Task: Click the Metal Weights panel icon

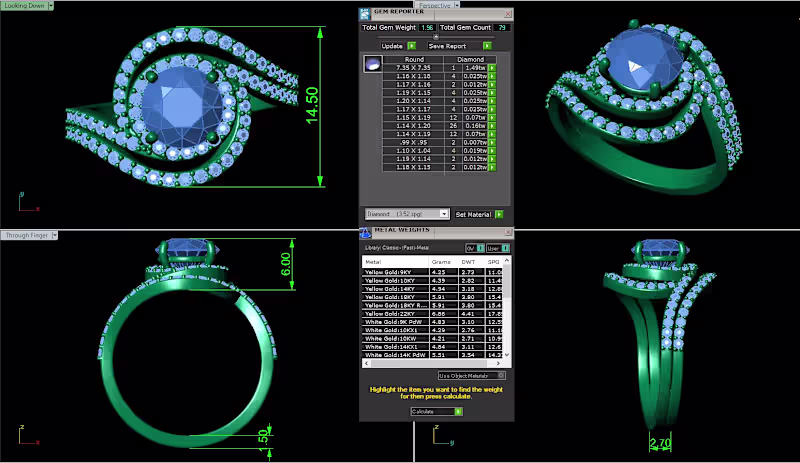Action: [365, 232]
